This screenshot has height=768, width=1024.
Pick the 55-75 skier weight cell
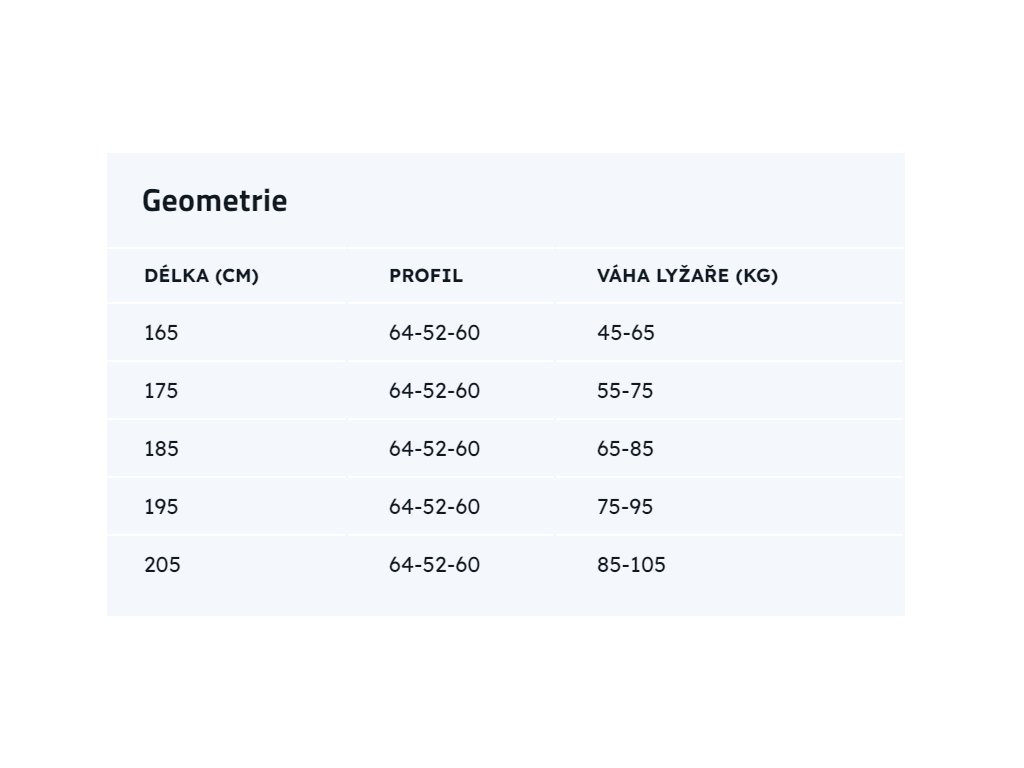click(625, 391)
